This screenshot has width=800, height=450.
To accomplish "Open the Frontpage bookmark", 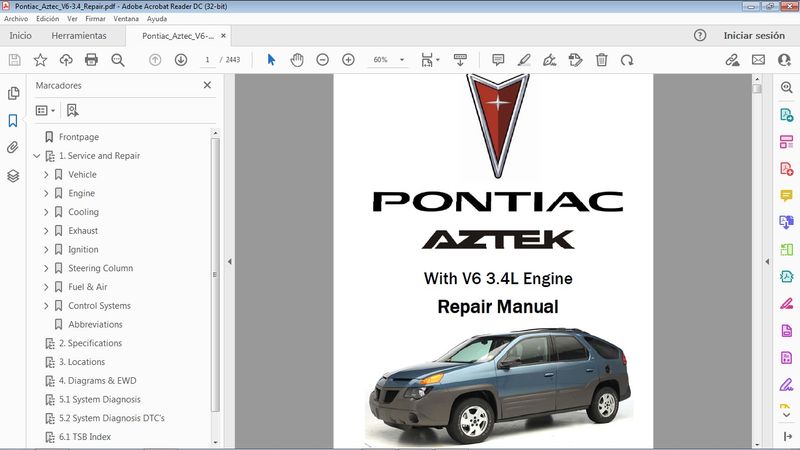I will 79,137.
